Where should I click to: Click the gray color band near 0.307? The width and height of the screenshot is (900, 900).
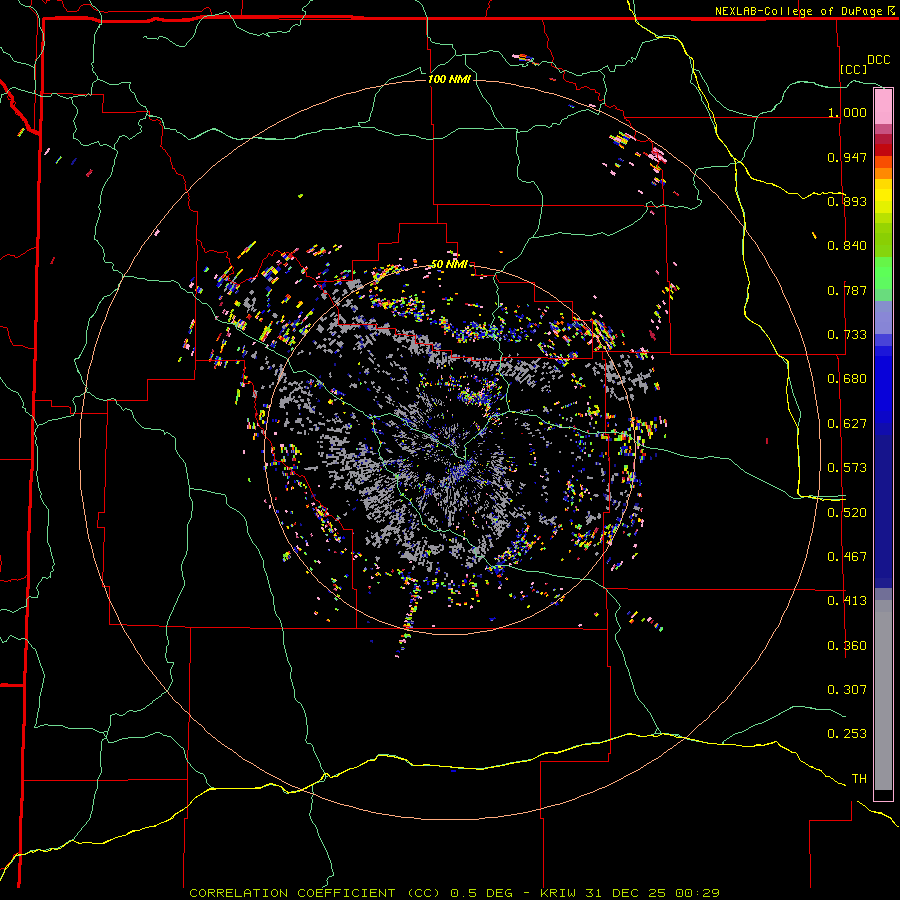[x=883, y=695]
